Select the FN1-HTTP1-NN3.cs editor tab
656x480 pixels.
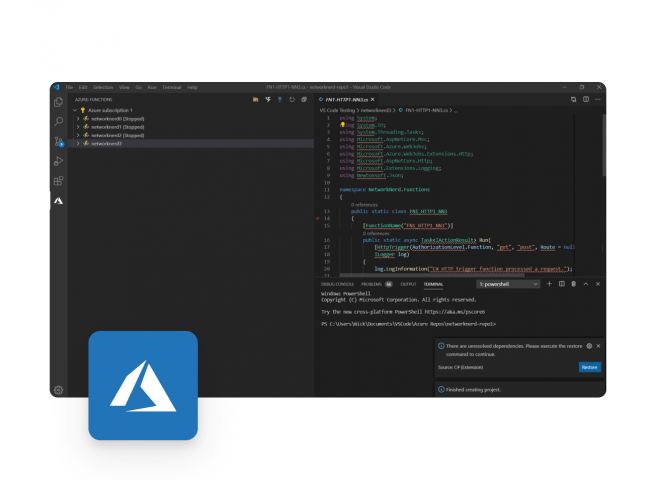pos(346,99)
